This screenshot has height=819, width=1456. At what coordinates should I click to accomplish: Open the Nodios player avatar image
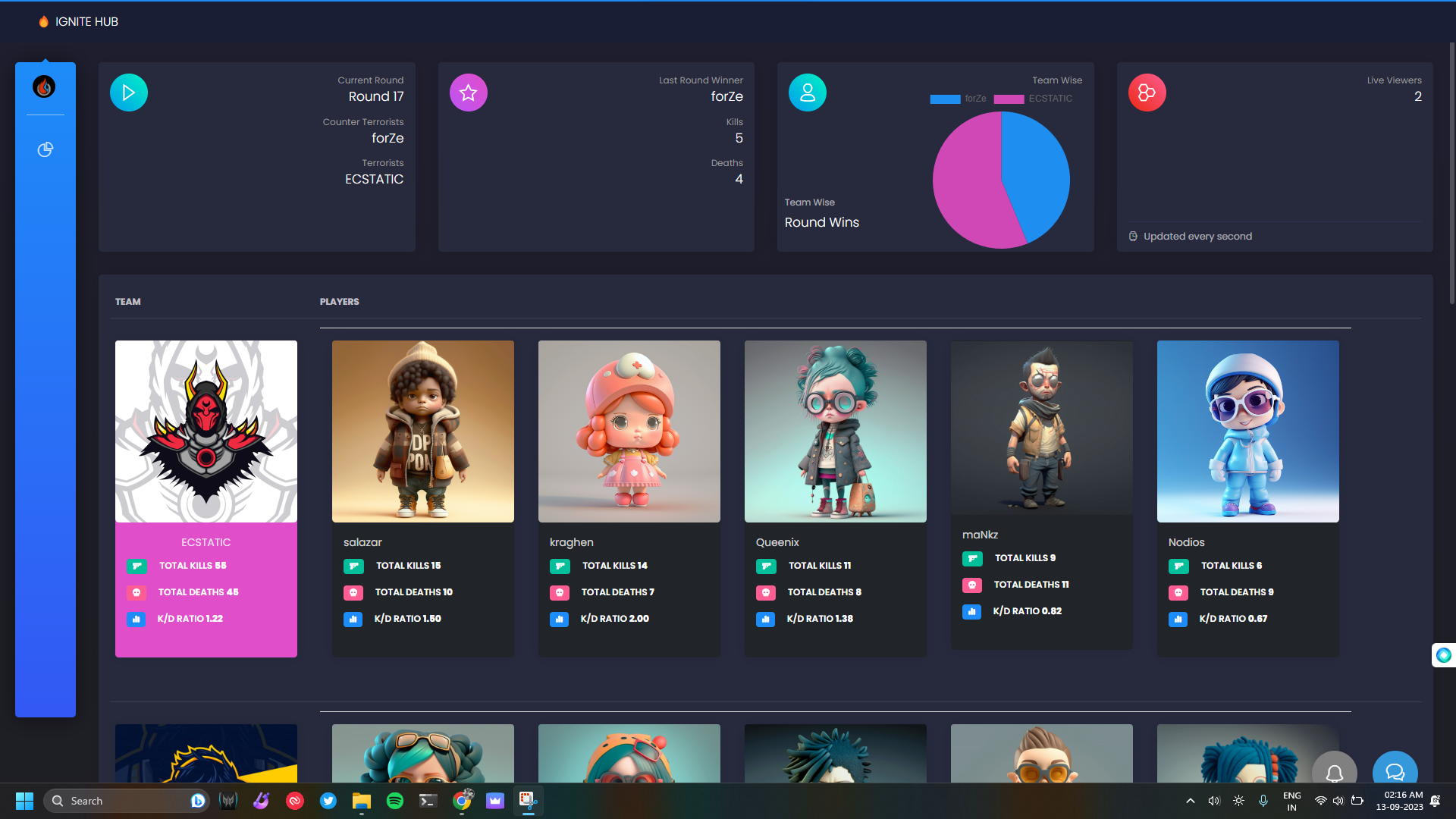(1247, 431)
